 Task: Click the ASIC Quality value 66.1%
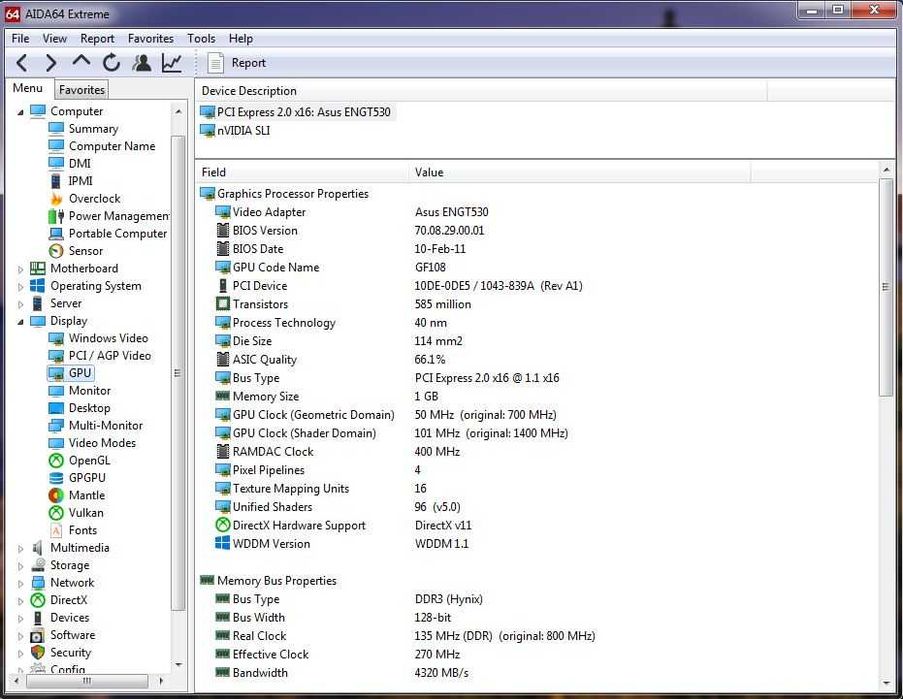tap(430, 359)
